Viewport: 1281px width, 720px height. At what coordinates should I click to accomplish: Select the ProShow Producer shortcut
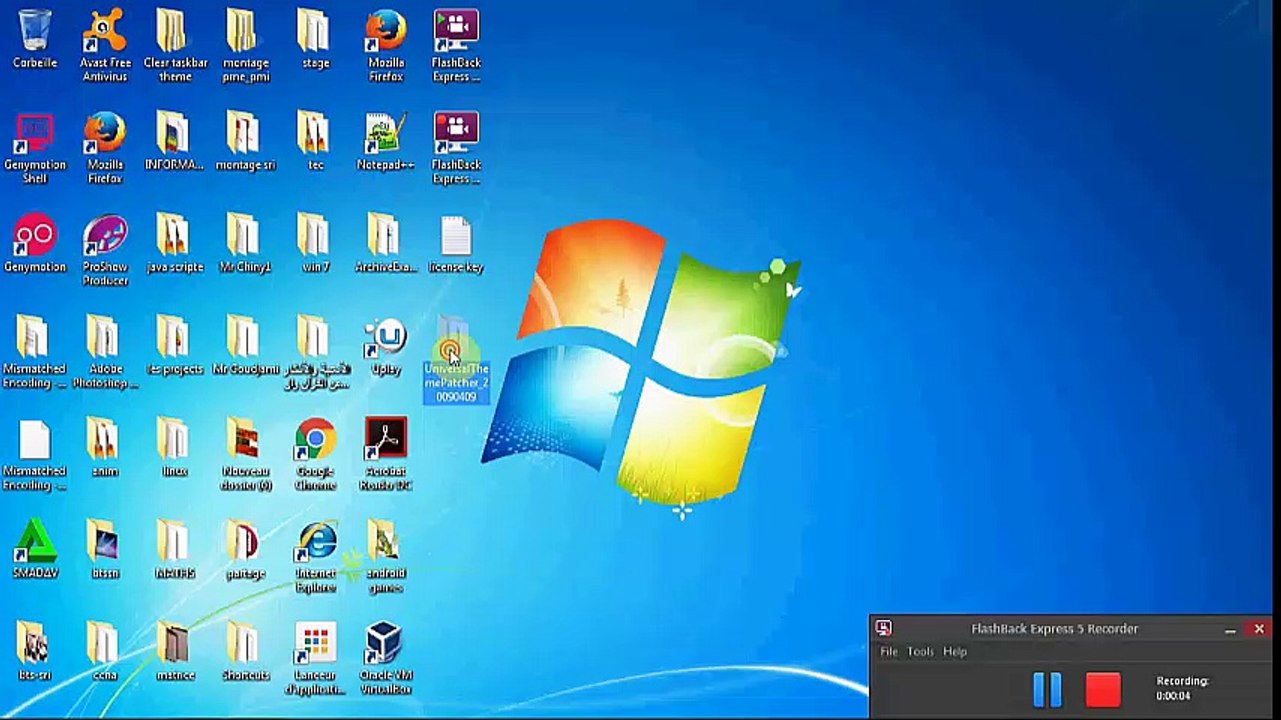click(105, 249)
